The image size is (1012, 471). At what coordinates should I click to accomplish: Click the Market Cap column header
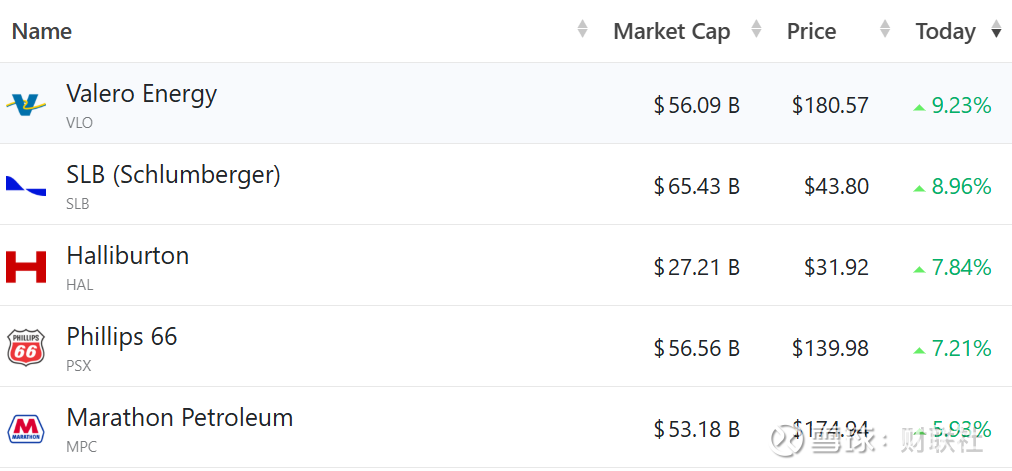point(671,31)
